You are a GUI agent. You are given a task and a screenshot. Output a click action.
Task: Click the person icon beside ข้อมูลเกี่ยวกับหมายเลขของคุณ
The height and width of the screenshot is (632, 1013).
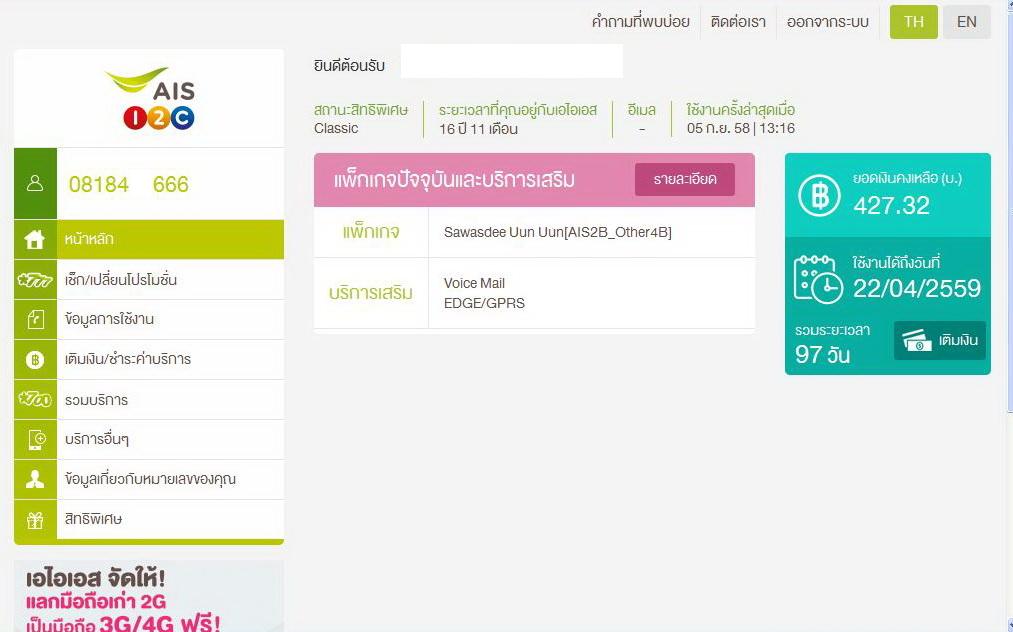(35, 479)
